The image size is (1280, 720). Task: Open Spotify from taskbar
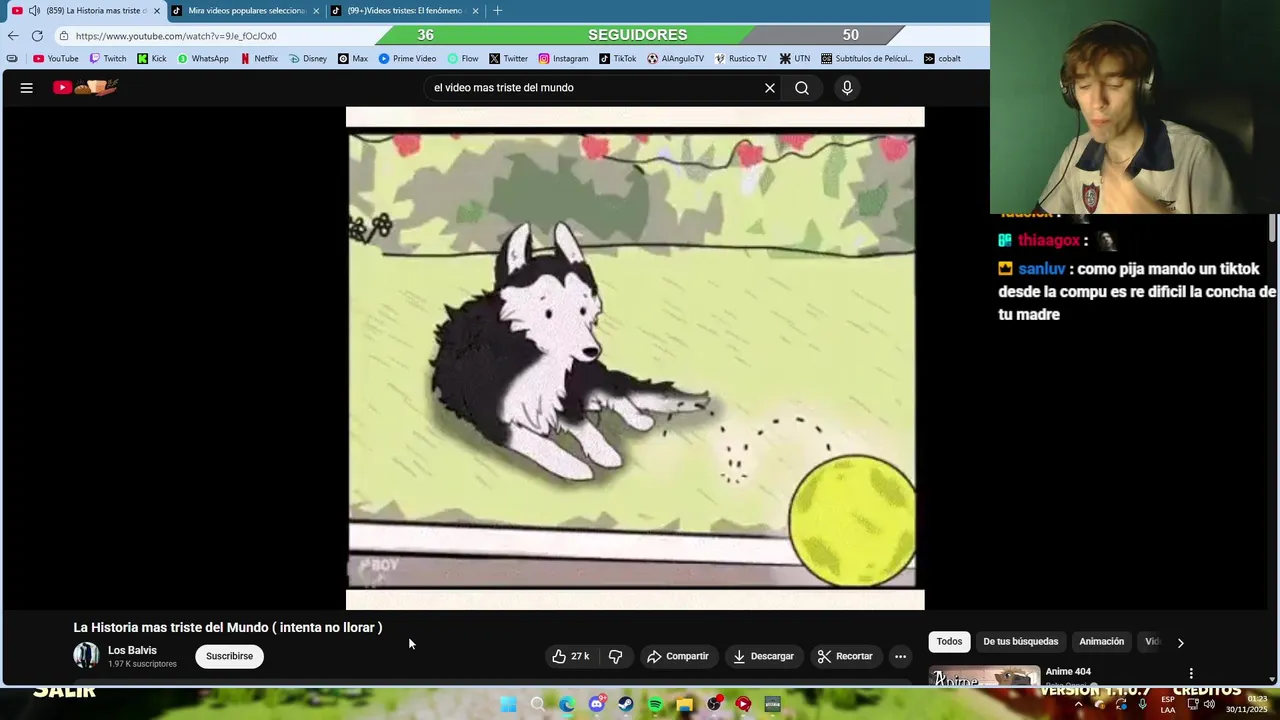[x=655, y=704]
